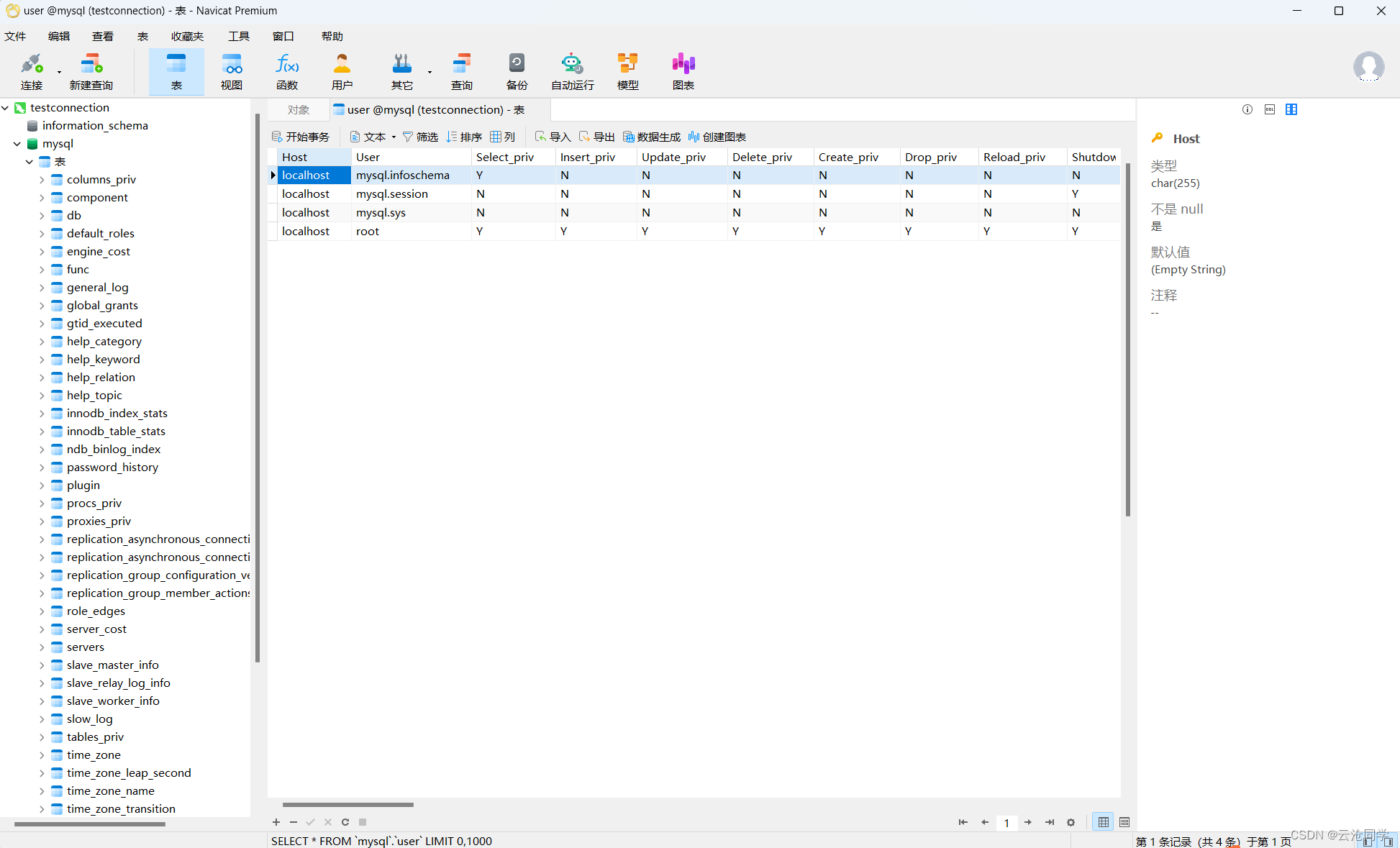1400x848 pixels.
Task: Click the 函数 (Function) toolbar icon
Action: [x=286, y=71]
